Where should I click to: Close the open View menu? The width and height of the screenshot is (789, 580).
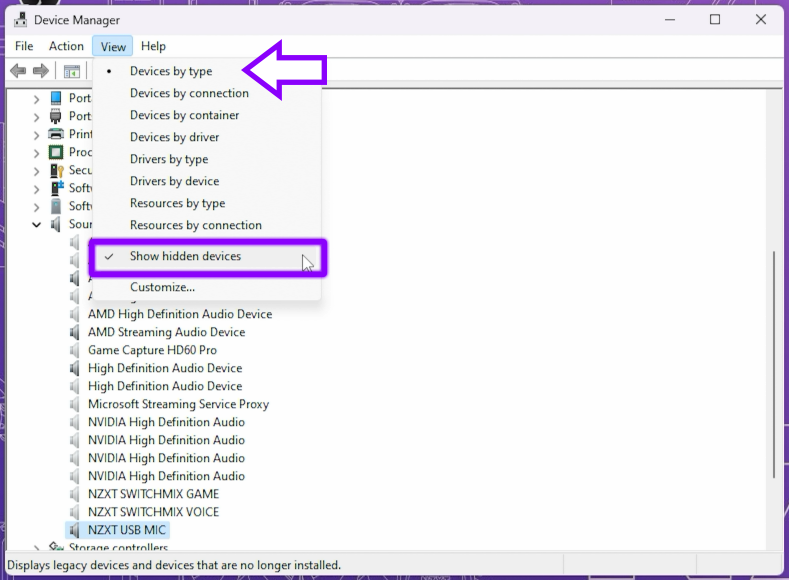pos(113,46)
